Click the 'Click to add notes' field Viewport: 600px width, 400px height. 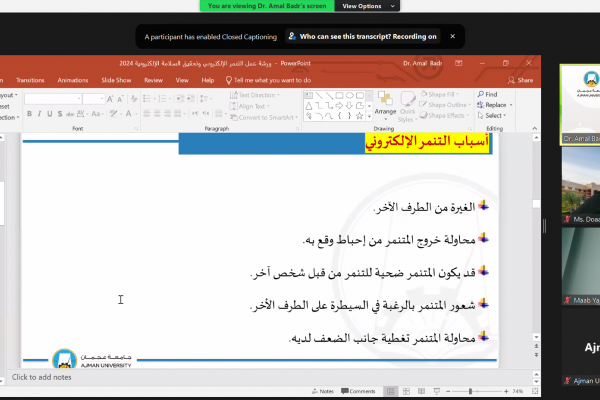42,377
